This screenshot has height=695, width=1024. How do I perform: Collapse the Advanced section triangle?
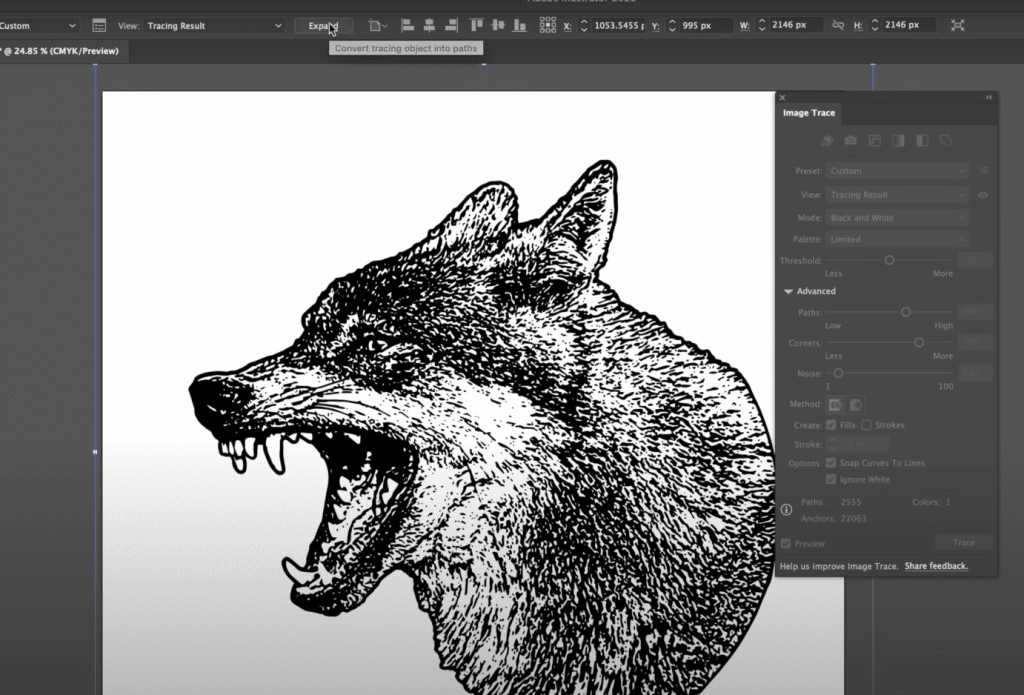point(788,291)
